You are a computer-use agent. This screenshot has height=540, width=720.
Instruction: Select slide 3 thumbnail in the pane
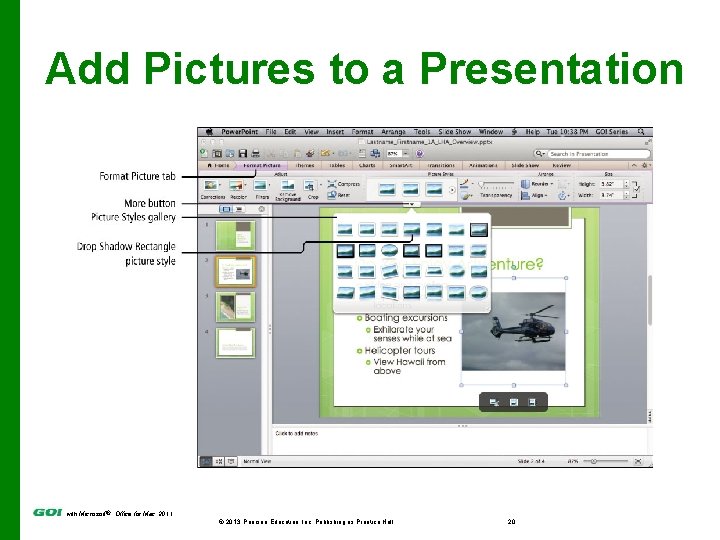235,307
